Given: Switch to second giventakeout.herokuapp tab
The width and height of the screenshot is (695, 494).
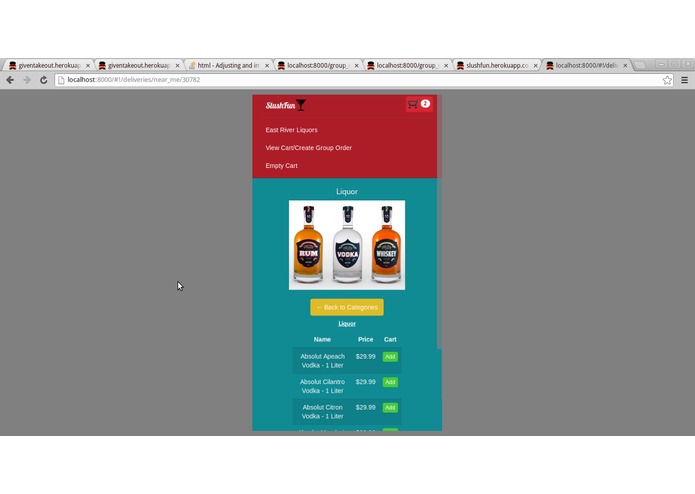Looking at the screenshot, I should [137, 65].
